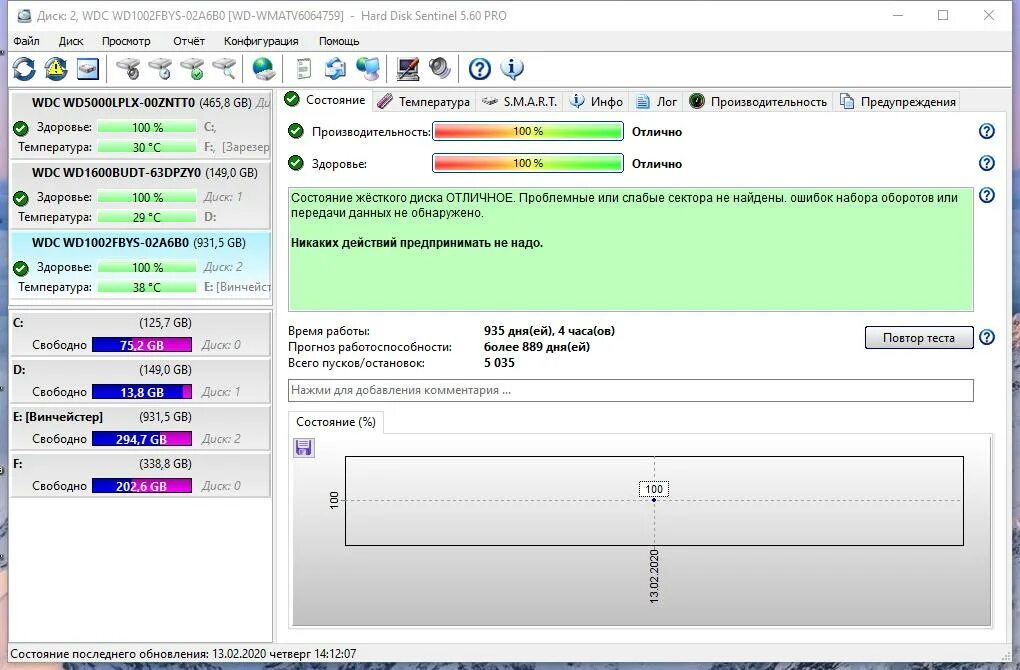Click the disk with stethoscope test icon

pos(128,68)
